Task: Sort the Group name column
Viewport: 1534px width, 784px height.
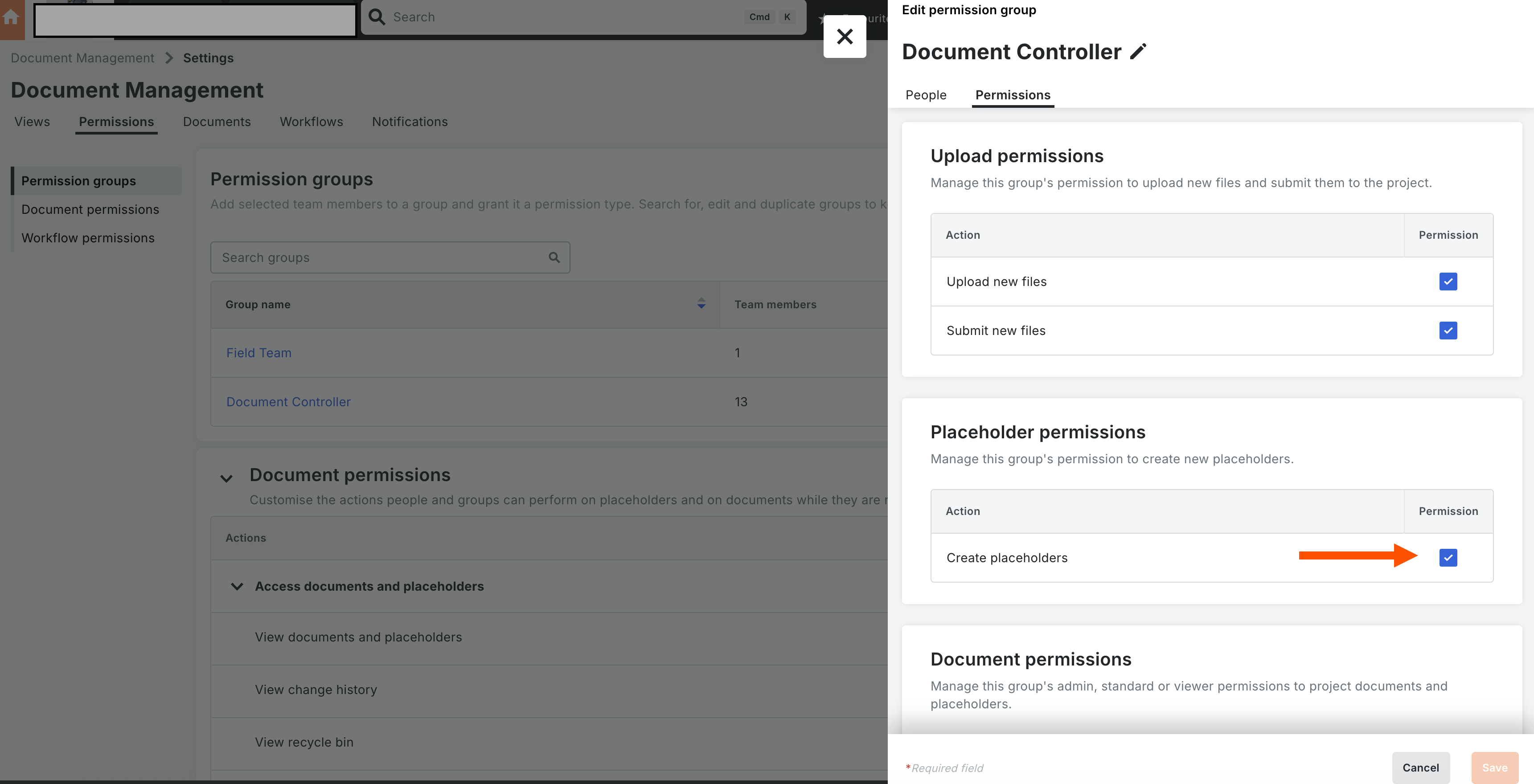Action: click(x=701, y=305)
